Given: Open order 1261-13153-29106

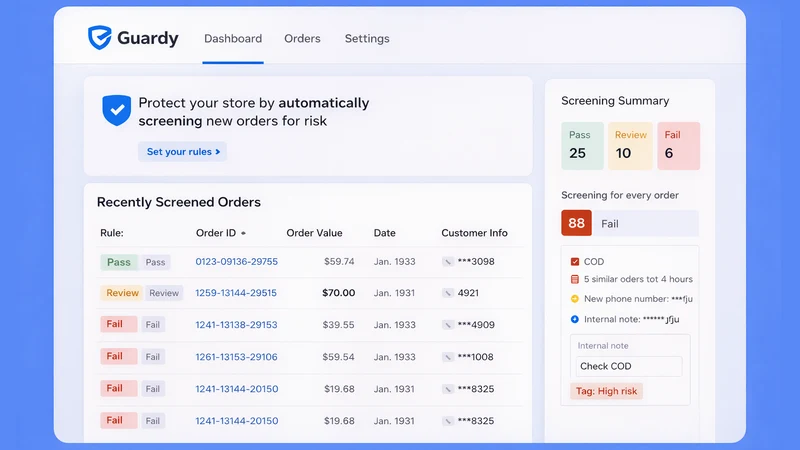Looking at the screenshot, I should point(237,357).
